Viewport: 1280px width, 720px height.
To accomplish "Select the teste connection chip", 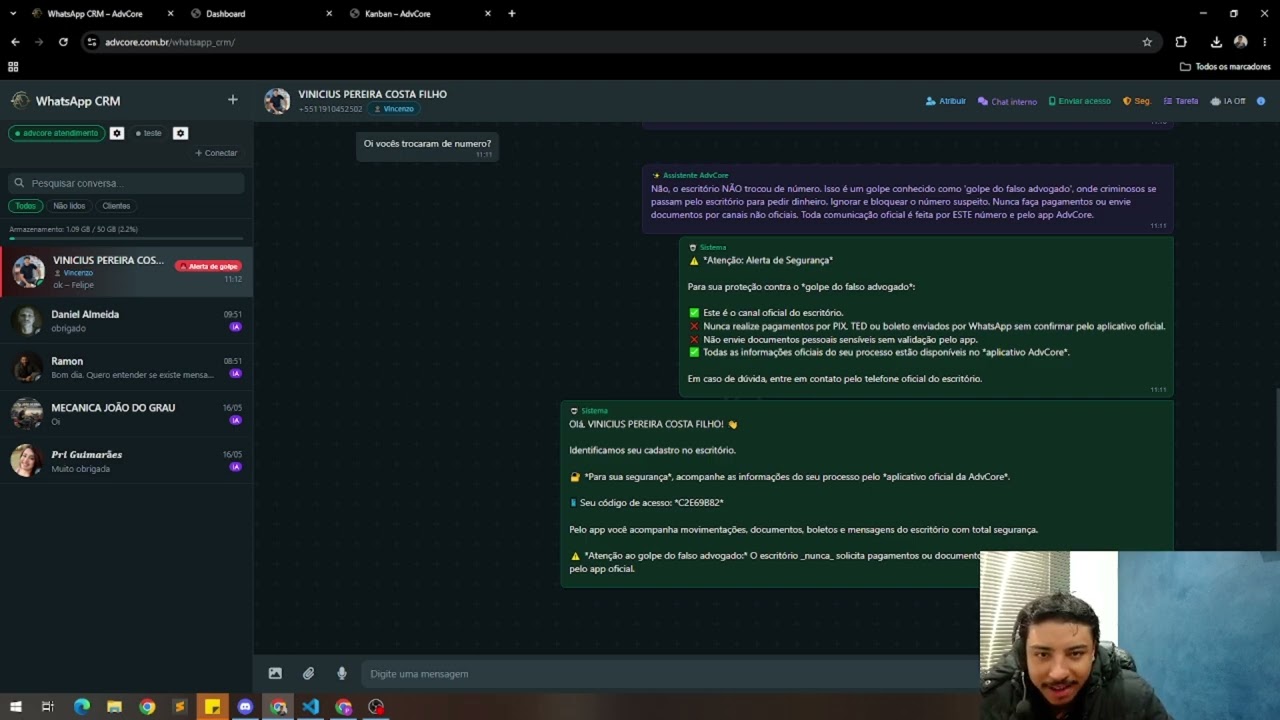I will tap(148, 133).
